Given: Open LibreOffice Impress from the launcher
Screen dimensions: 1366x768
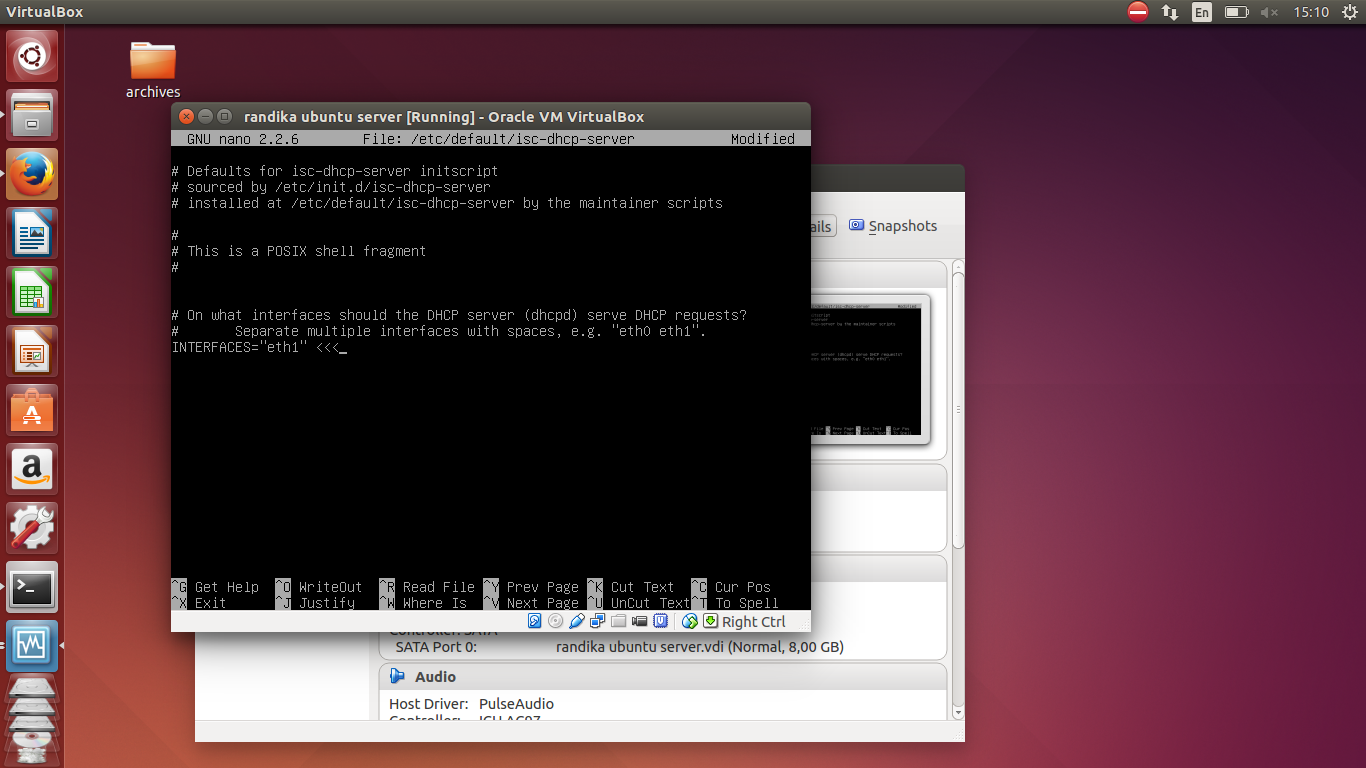Looking at the screenshot, I should [32, 351].
